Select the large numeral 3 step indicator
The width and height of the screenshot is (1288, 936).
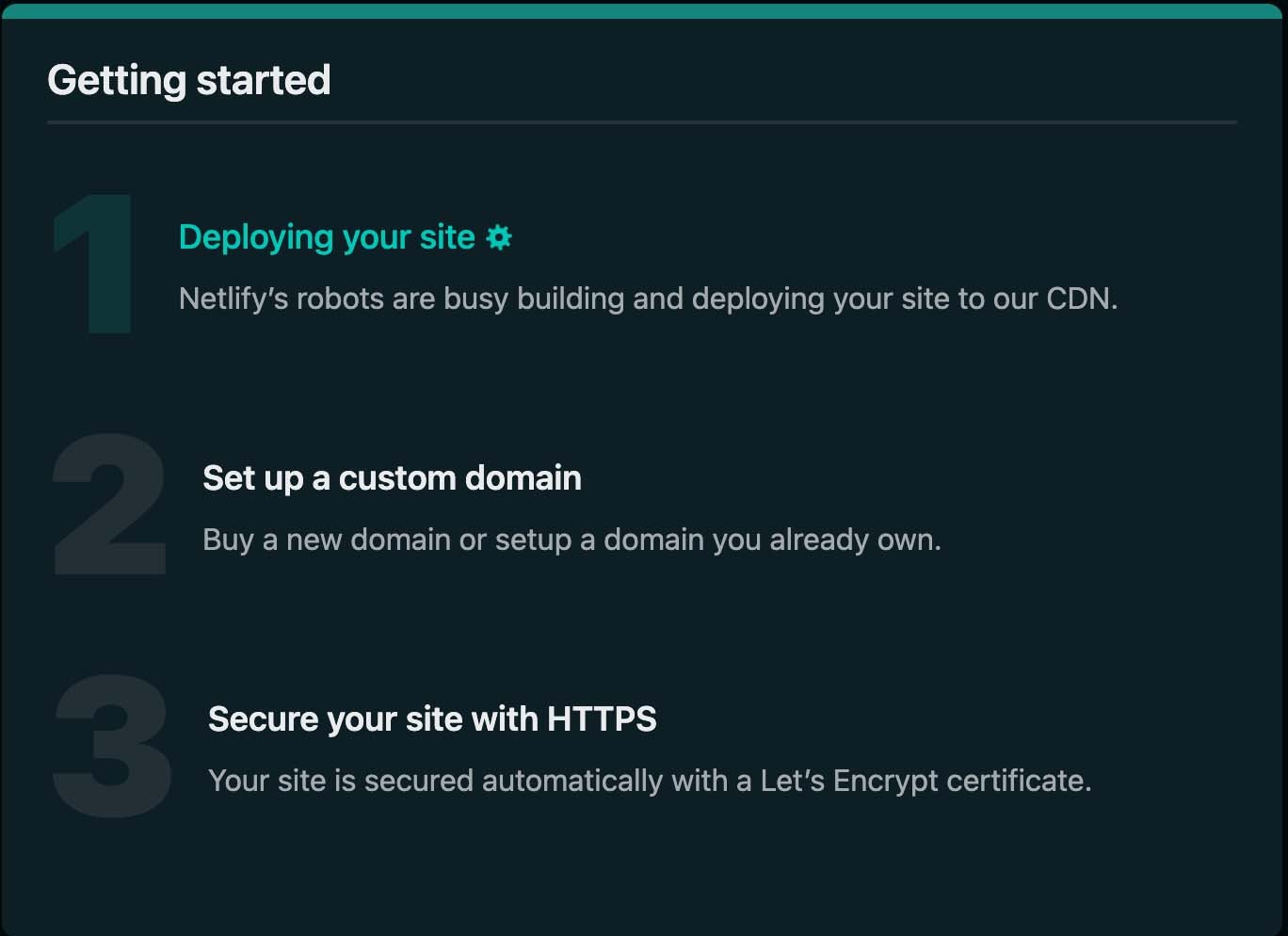tap(110, 744)
